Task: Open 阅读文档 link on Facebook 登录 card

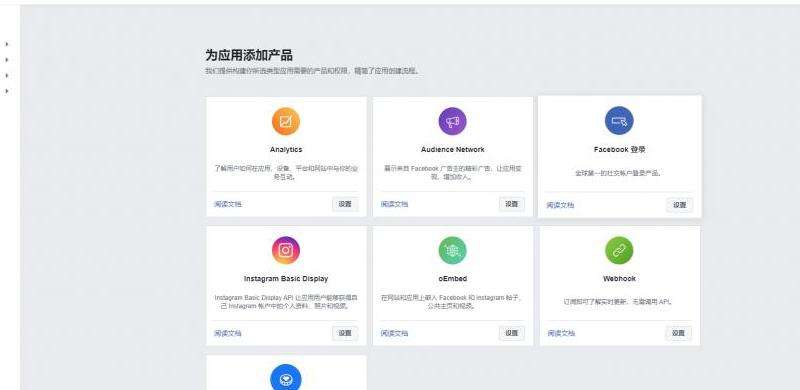Action: point(561,205)
